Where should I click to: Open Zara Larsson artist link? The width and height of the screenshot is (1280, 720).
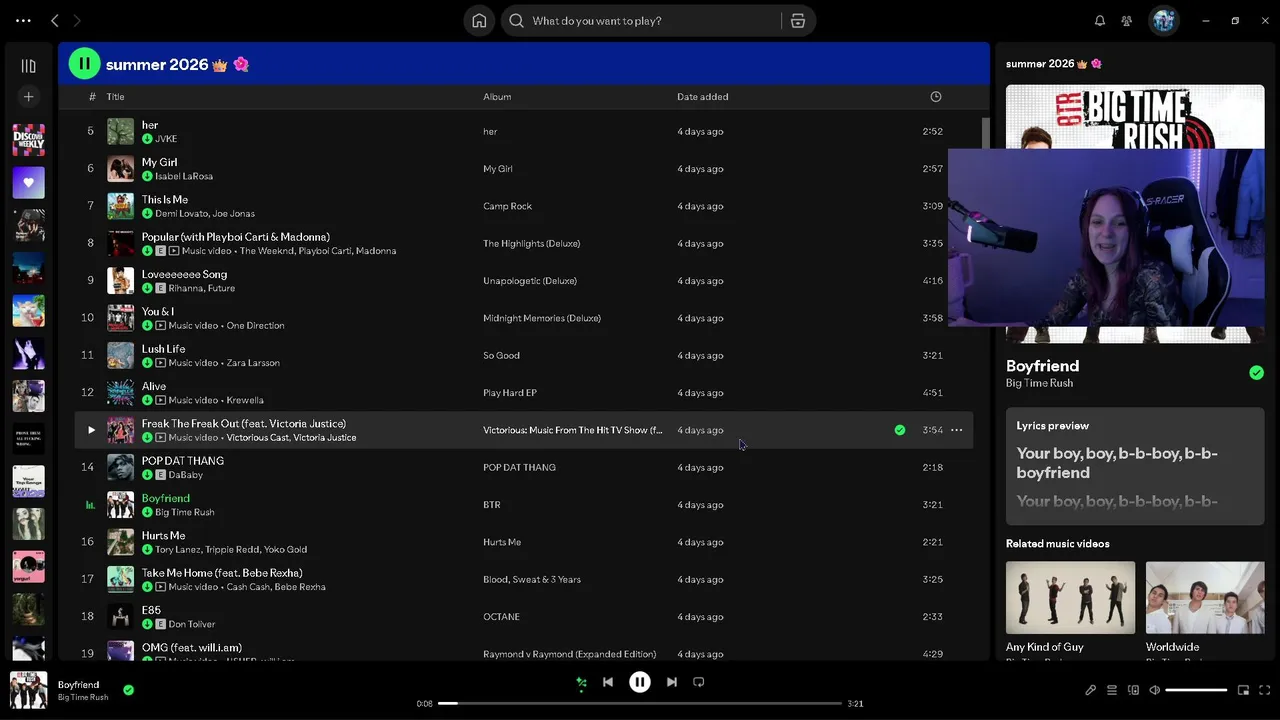click(x=253, y=363)
